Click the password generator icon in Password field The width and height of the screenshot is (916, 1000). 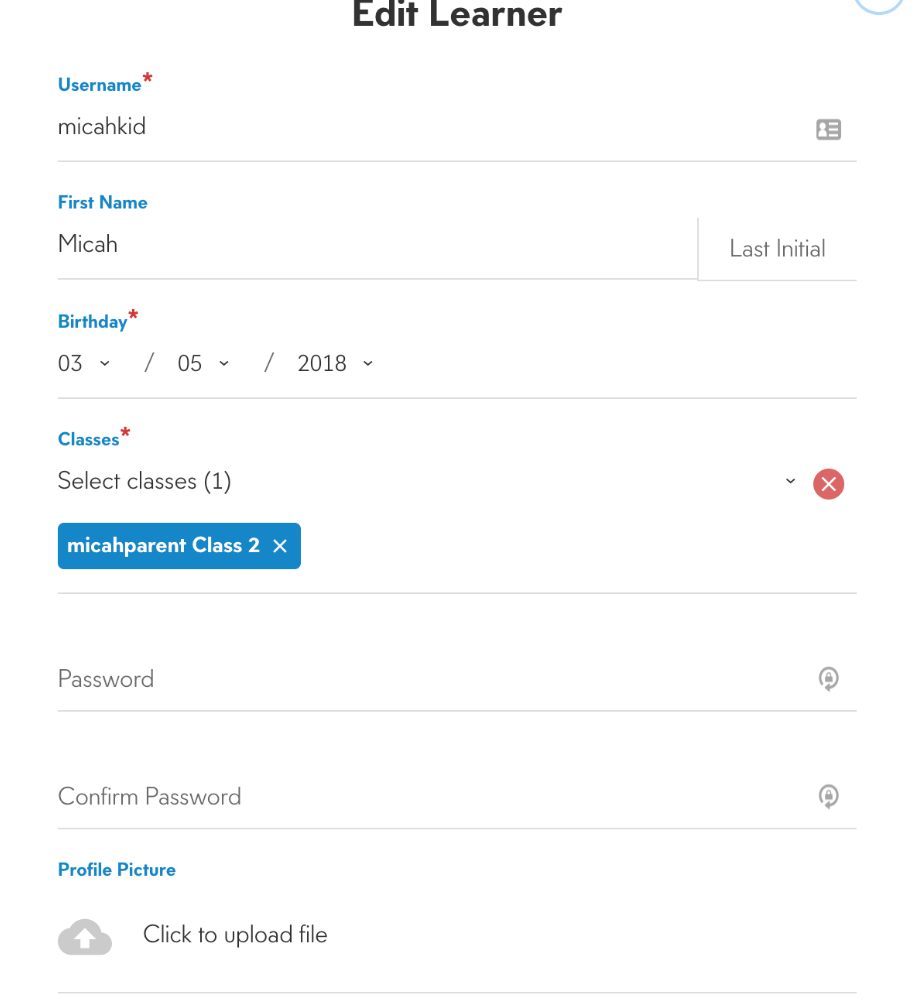pos(828,679)
